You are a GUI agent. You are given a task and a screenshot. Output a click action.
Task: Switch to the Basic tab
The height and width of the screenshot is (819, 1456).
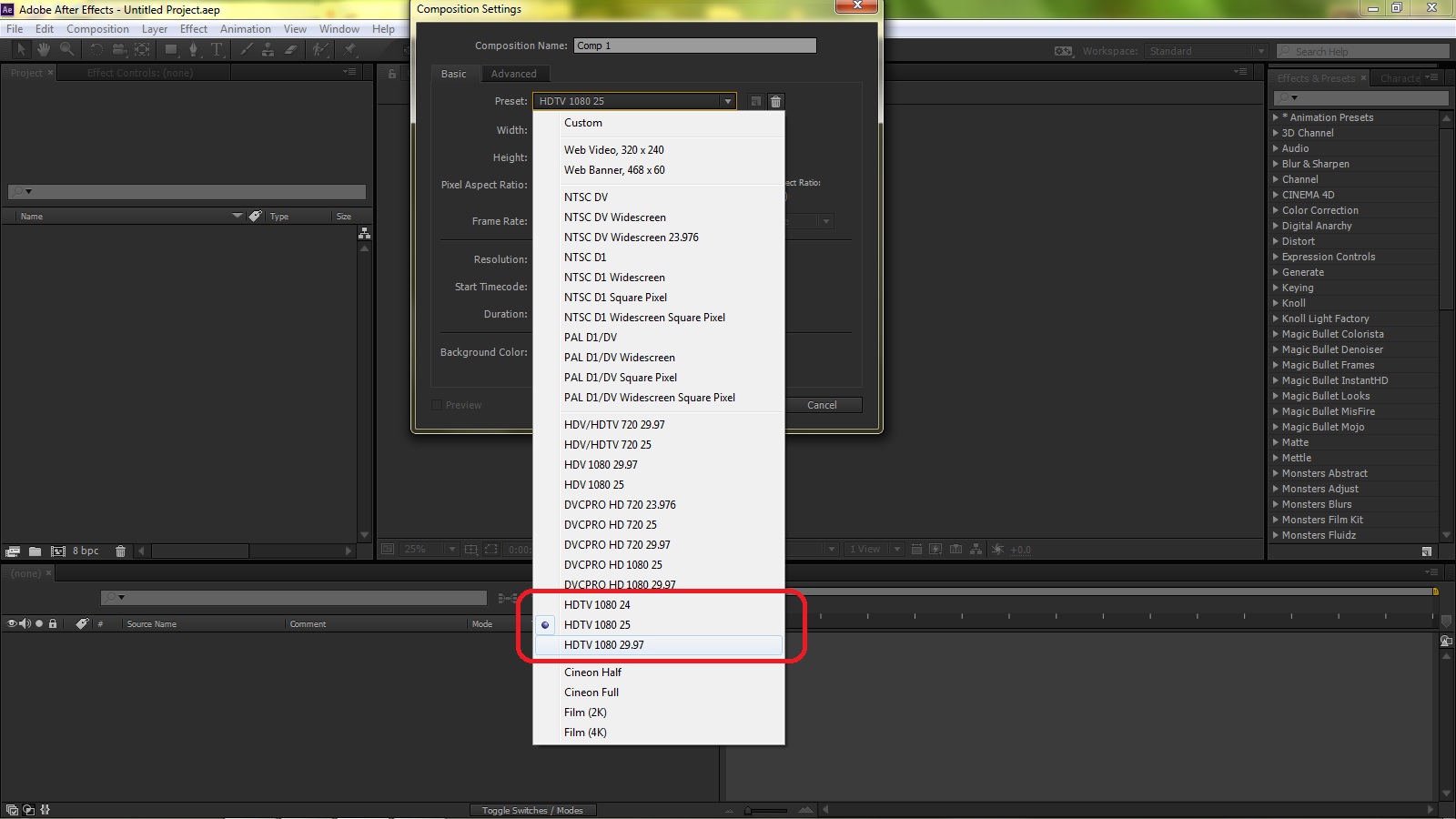(454, 74)
